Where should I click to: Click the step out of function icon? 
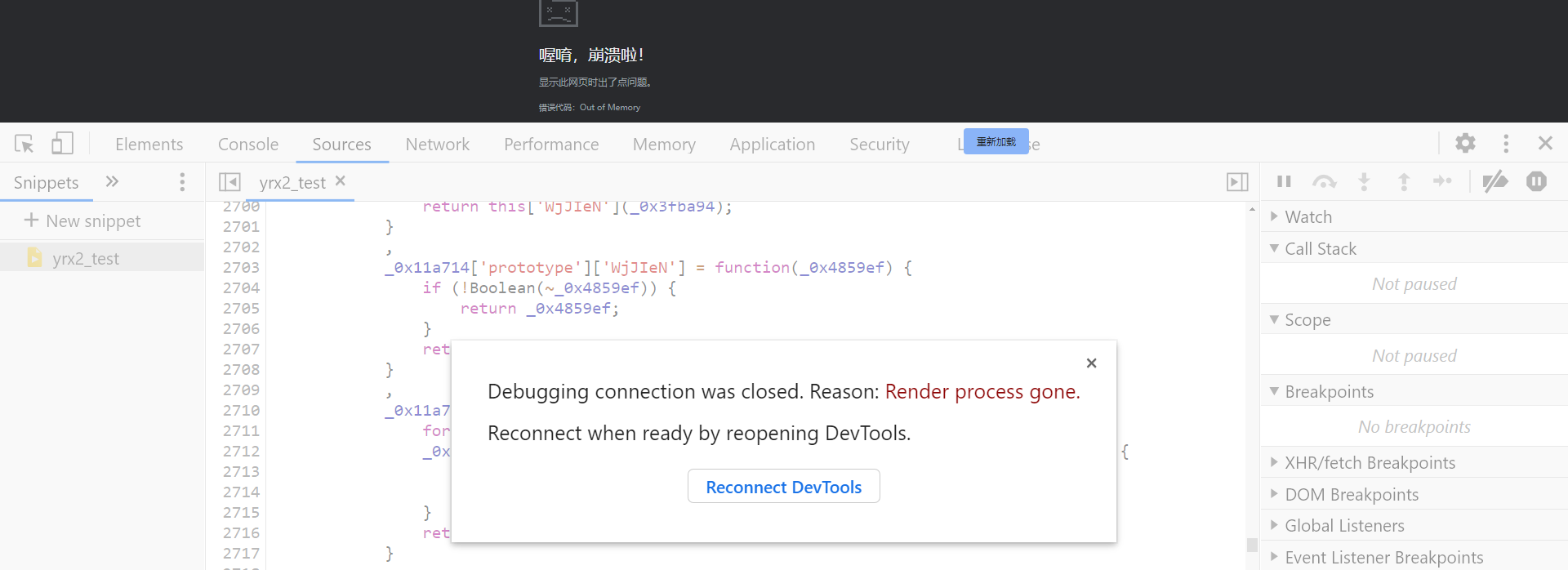1404,181
